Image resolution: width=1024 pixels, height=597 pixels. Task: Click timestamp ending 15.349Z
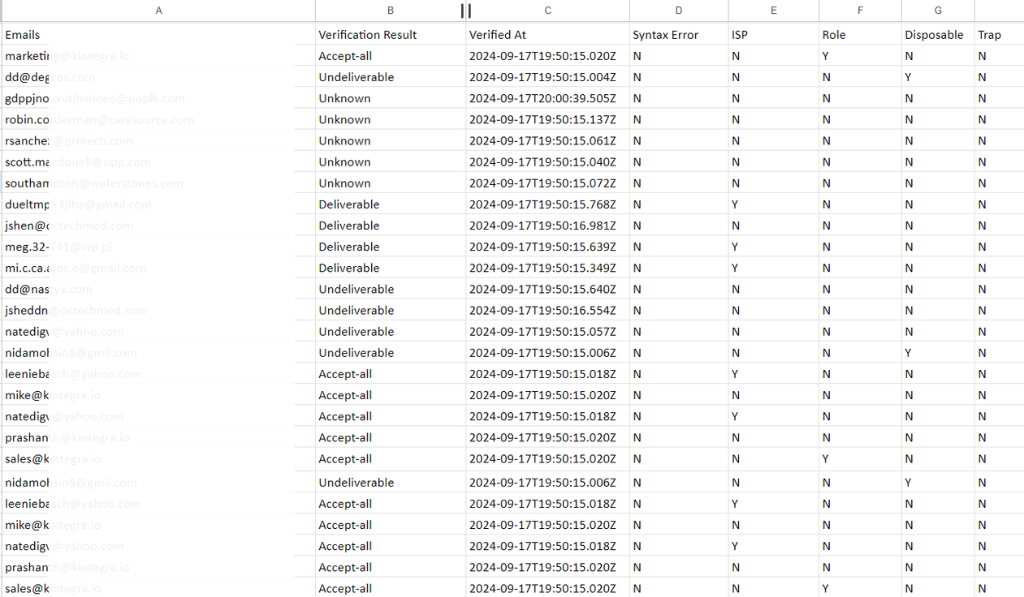pos(543,268)
